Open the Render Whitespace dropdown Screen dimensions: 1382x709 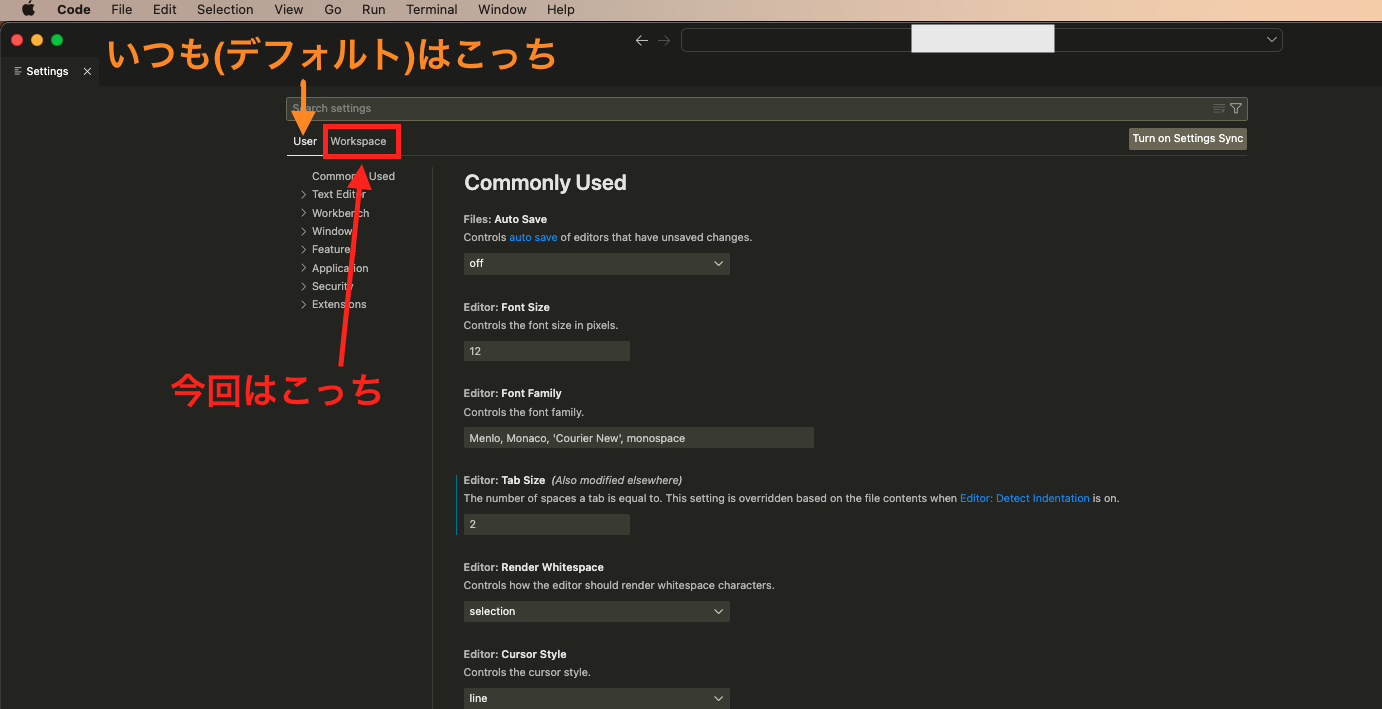tap(596, 611)
